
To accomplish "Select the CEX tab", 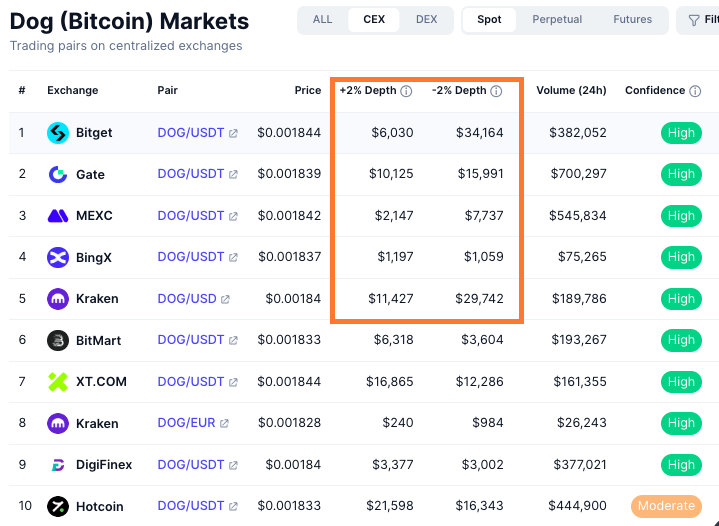I will (x=374, y=20).
